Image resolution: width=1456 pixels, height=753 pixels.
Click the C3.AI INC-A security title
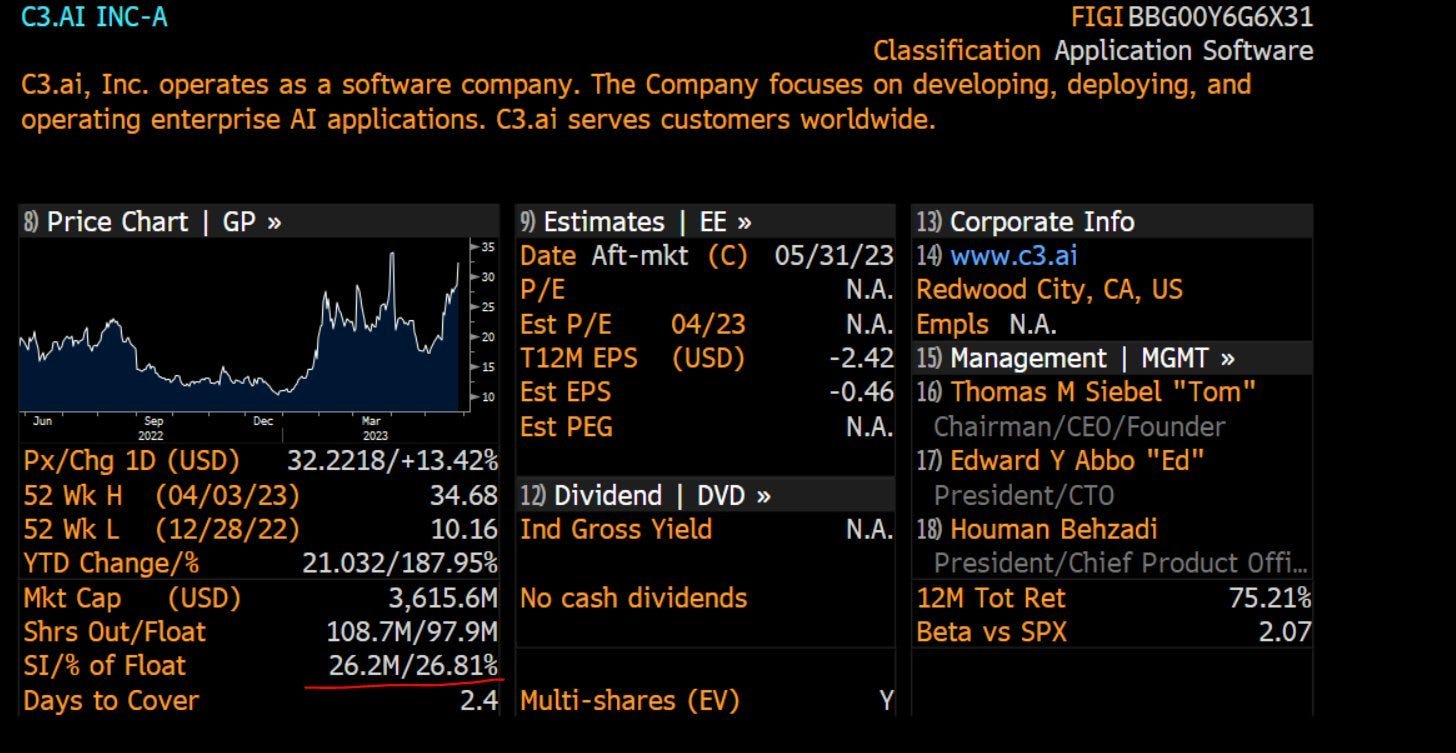(94, 17)
